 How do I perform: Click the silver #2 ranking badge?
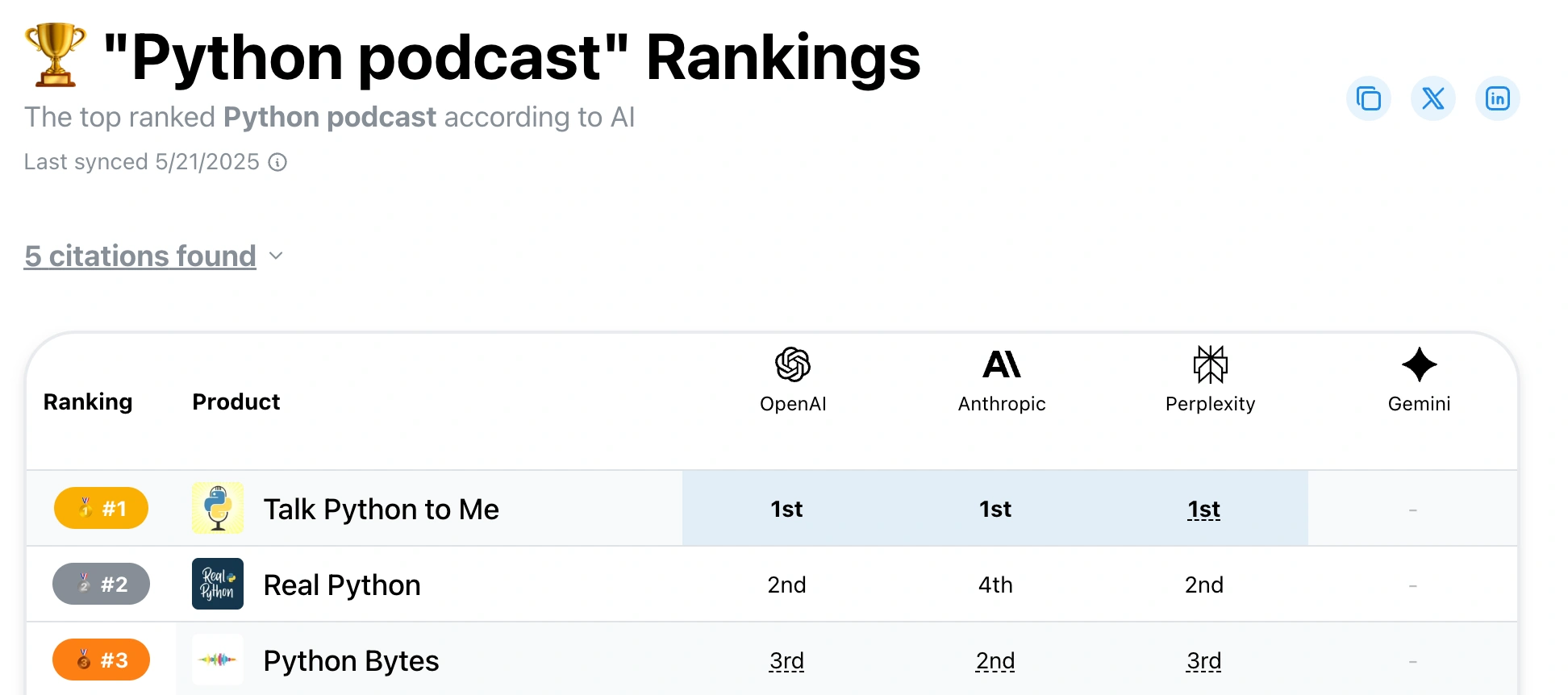tap(101, 584)
